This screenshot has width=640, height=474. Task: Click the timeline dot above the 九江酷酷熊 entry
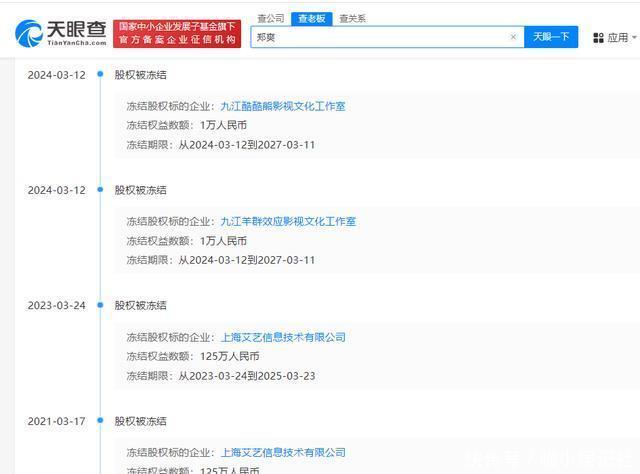click(x=100, y=74)
